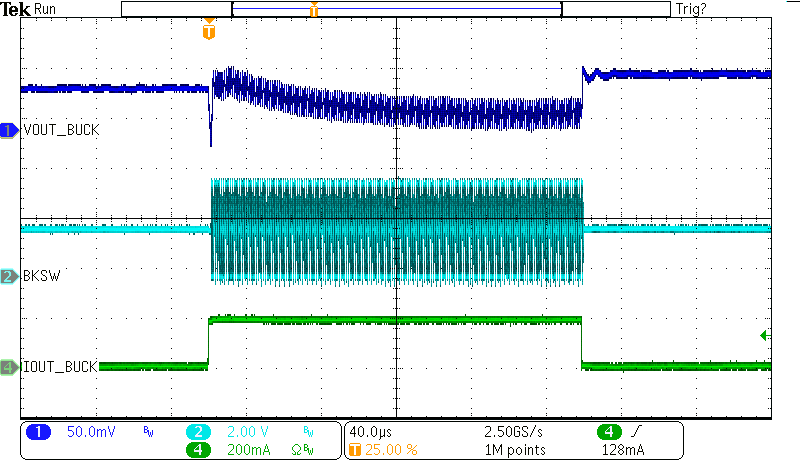Screen dimensions: 800x461
Task: Click the trigger source channel 4 badge
Action: tap(609, 432)
